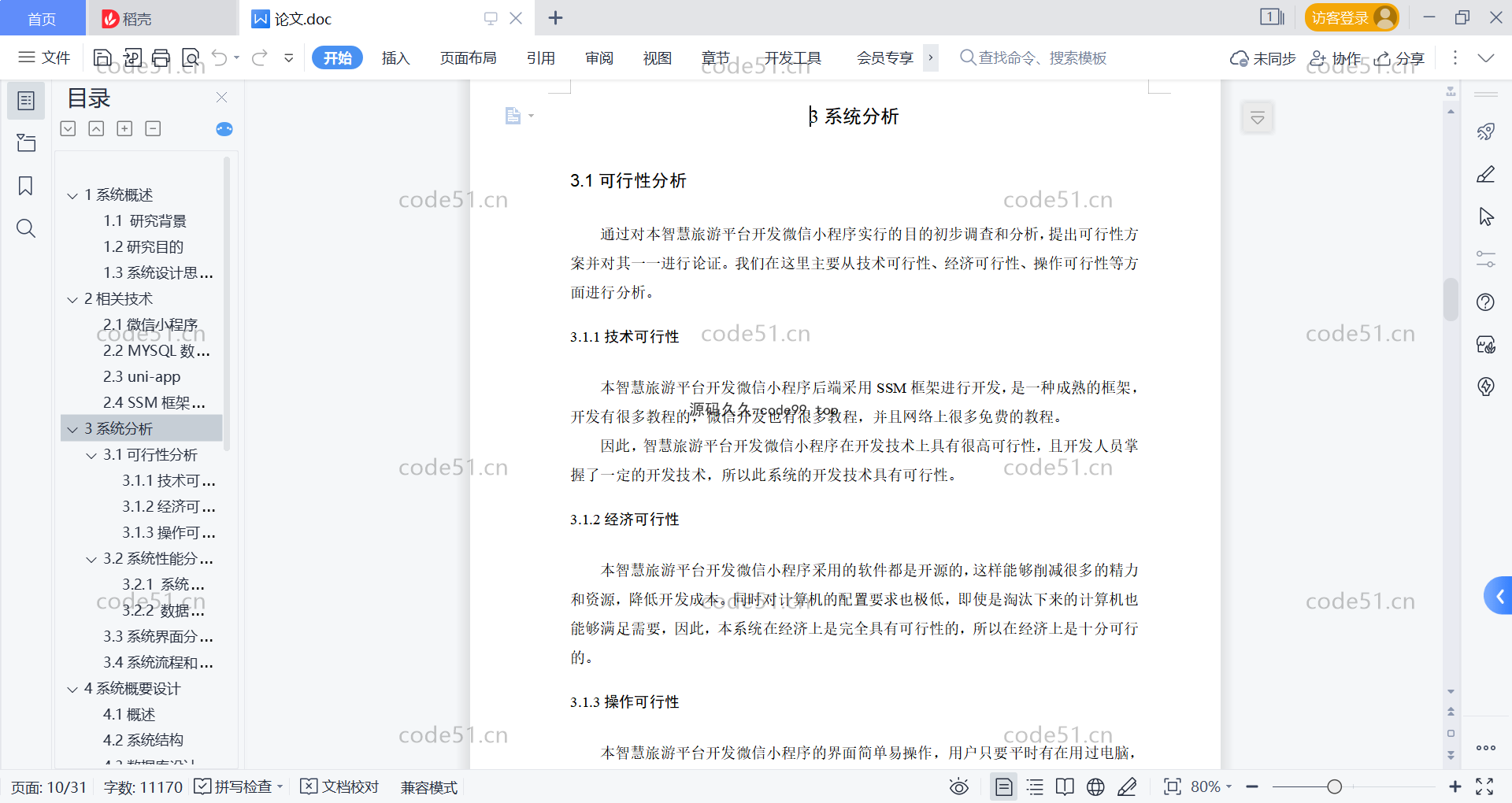Click the Redo arrow
Screen dimensions: 1512x803
260,57
